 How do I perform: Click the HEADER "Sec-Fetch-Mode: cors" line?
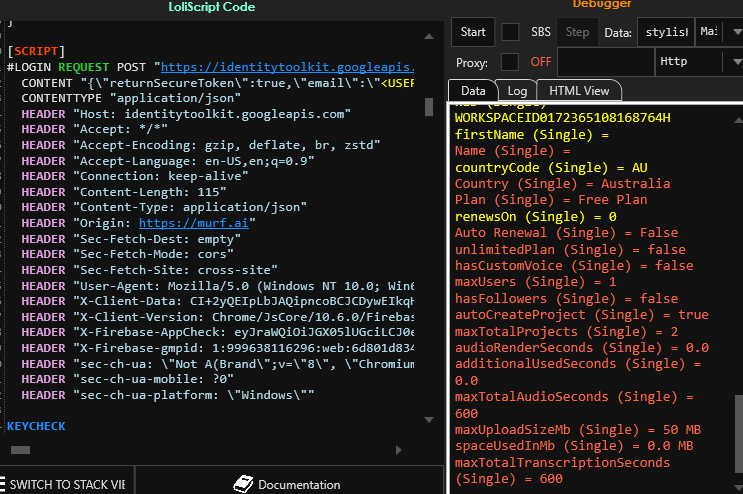tap(127, 254)
